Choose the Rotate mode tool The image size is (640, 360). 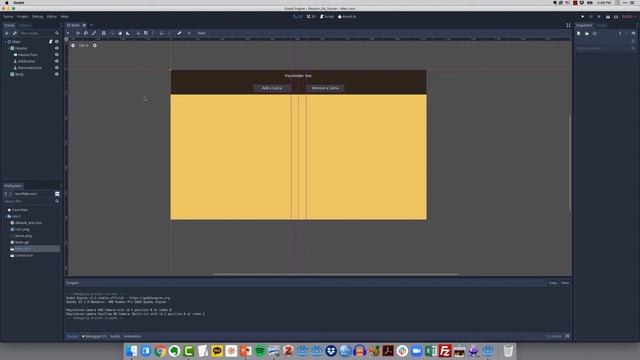86,33
